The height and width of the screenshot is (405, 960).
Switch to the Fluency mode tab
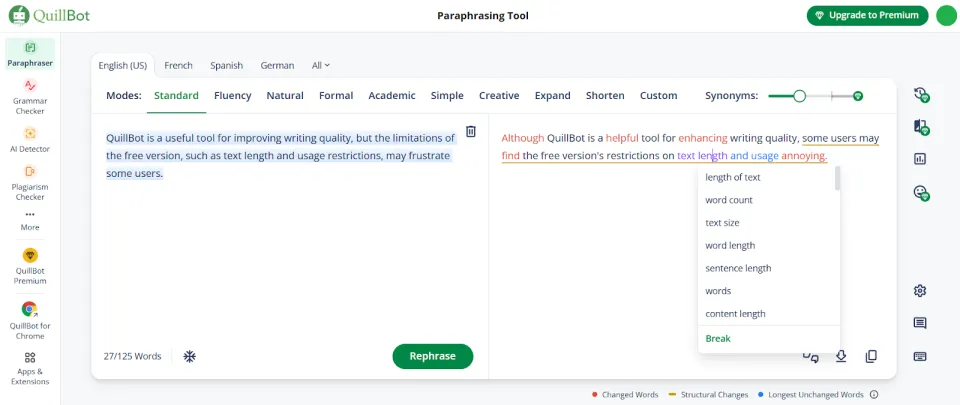pyautogui.click(x=233, y=95)
